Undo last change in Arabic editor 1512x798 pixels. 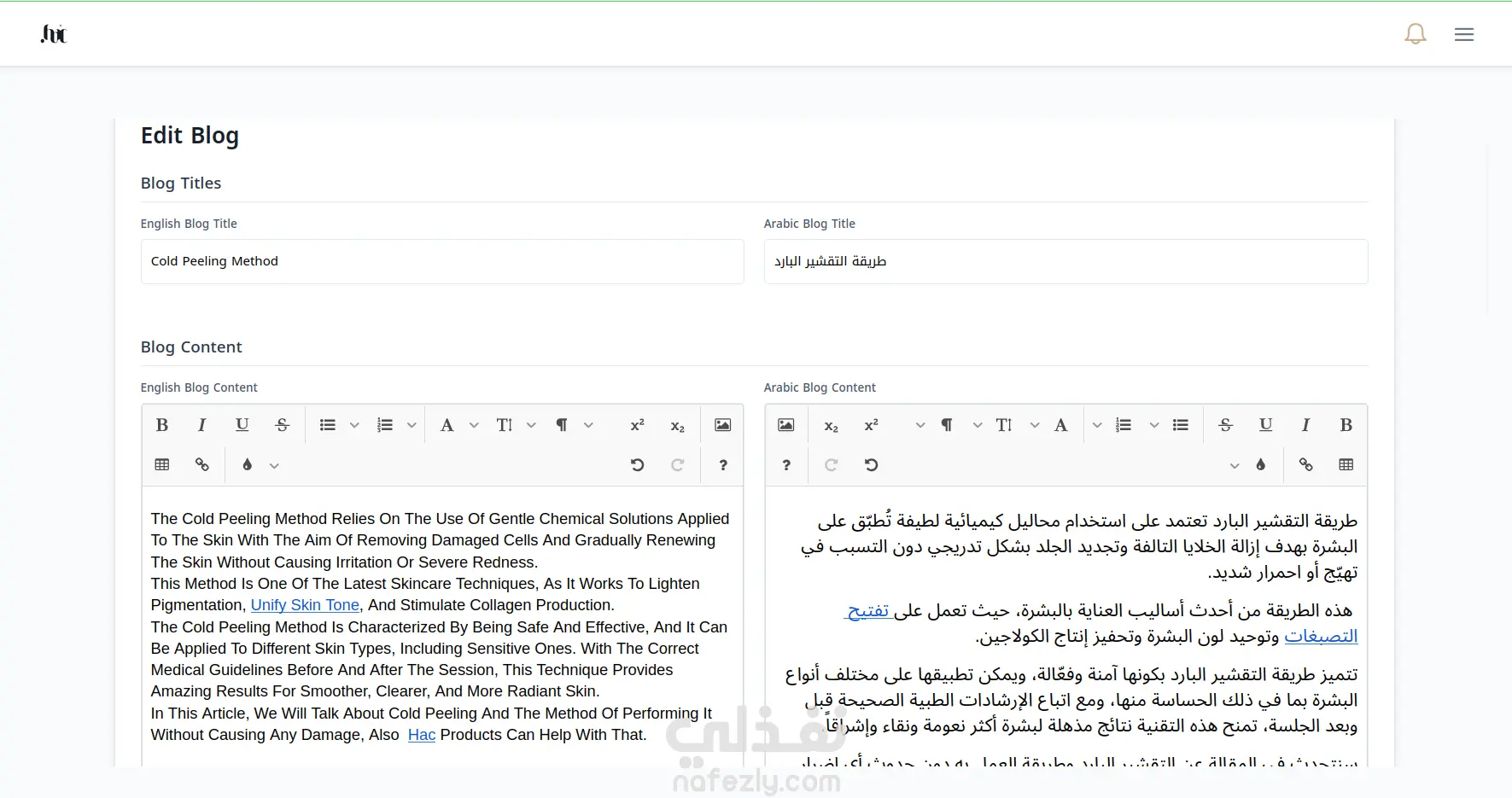[871, 465]
